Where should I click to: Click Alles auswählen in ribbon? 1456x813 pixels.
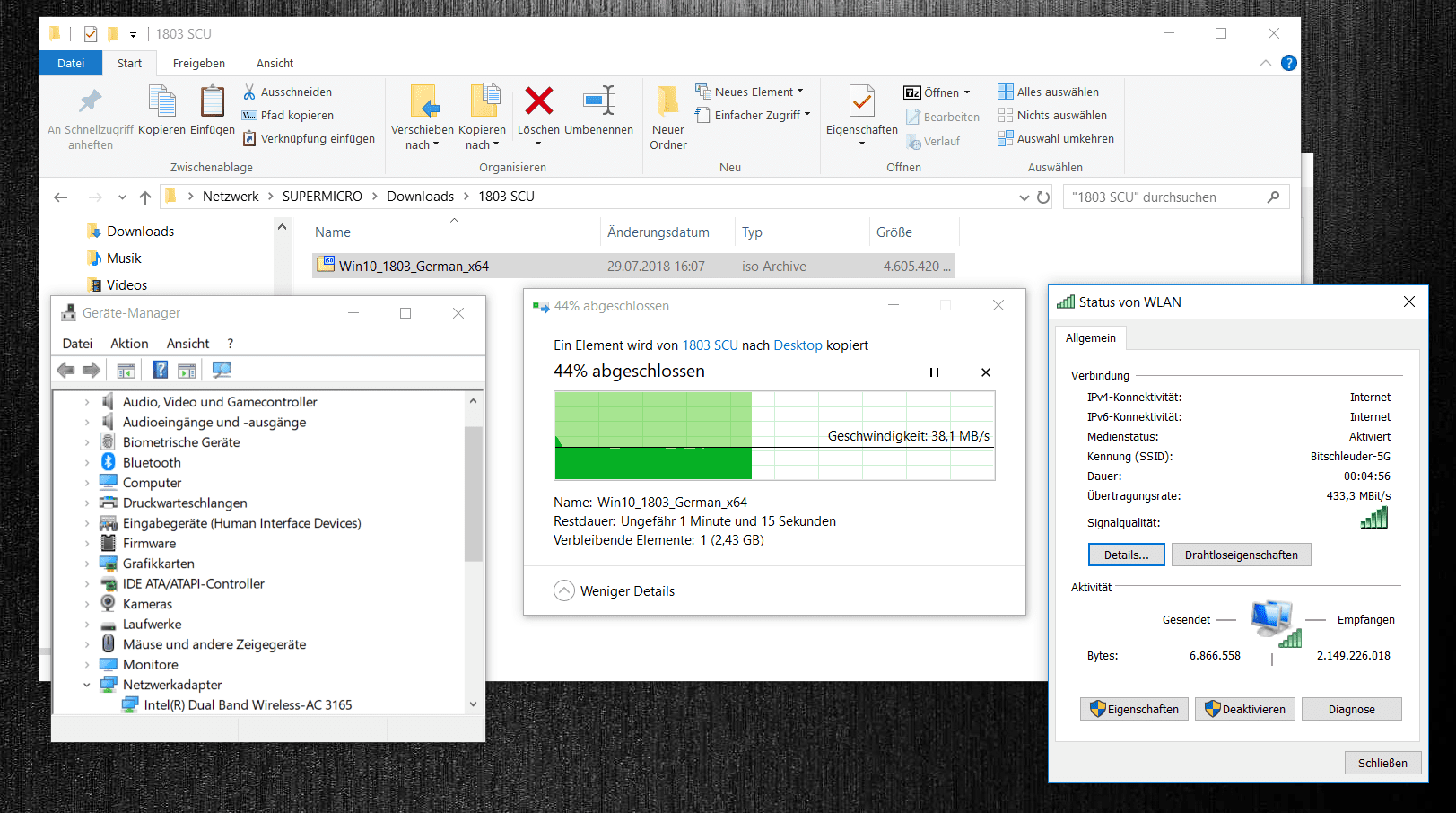1048,92
